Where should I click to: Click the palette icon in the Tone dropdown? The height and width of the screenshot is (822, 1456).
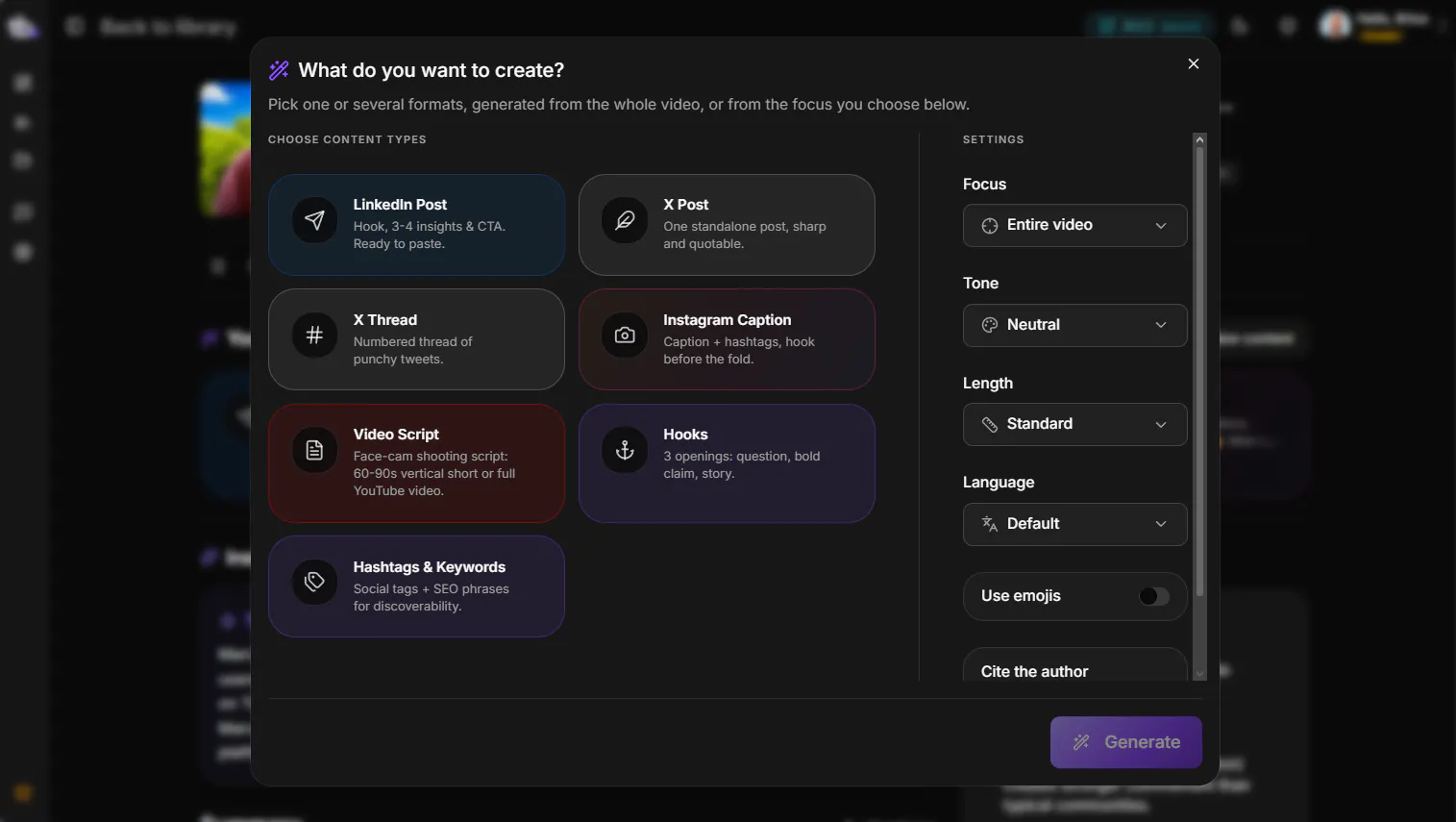(x=989, y=325)
